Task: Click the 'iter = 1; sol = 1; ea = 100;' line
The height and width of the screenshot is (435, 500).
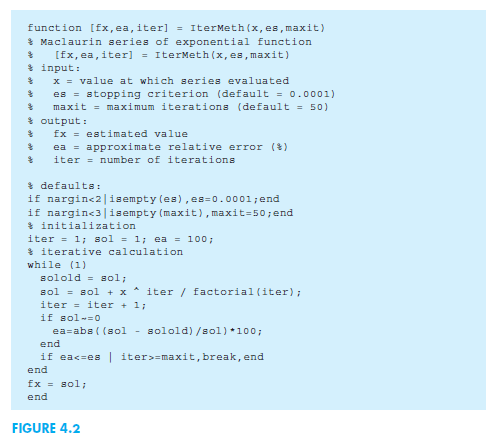Action: tap(120, 239)
